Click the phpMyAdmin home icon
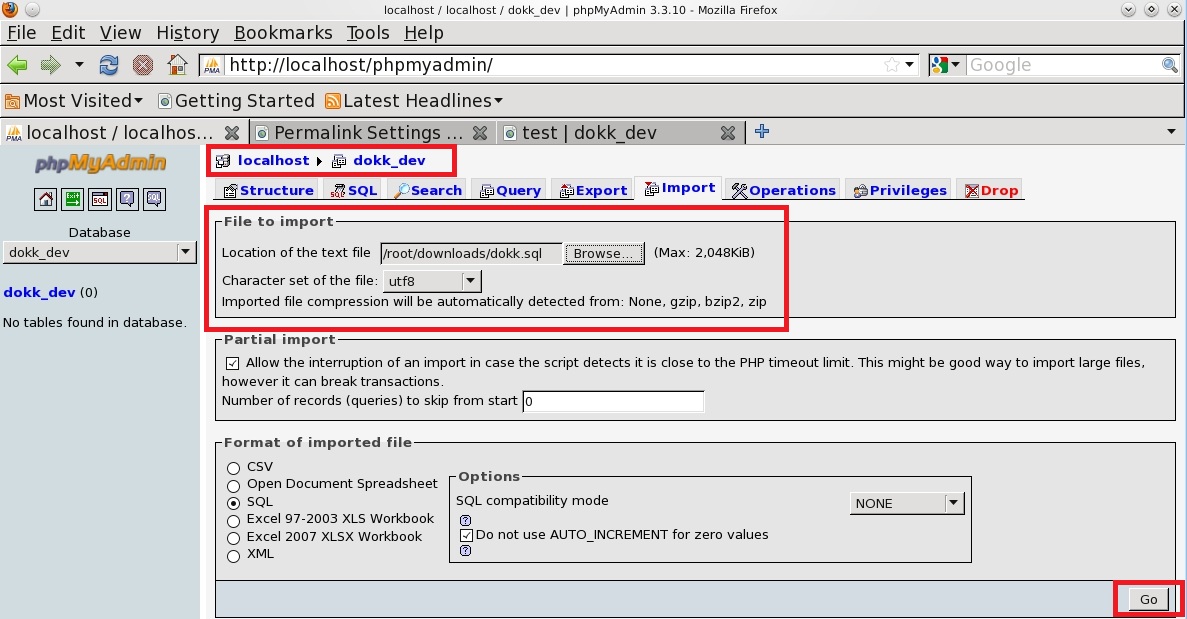1187x619 pixels. (46, 199)
